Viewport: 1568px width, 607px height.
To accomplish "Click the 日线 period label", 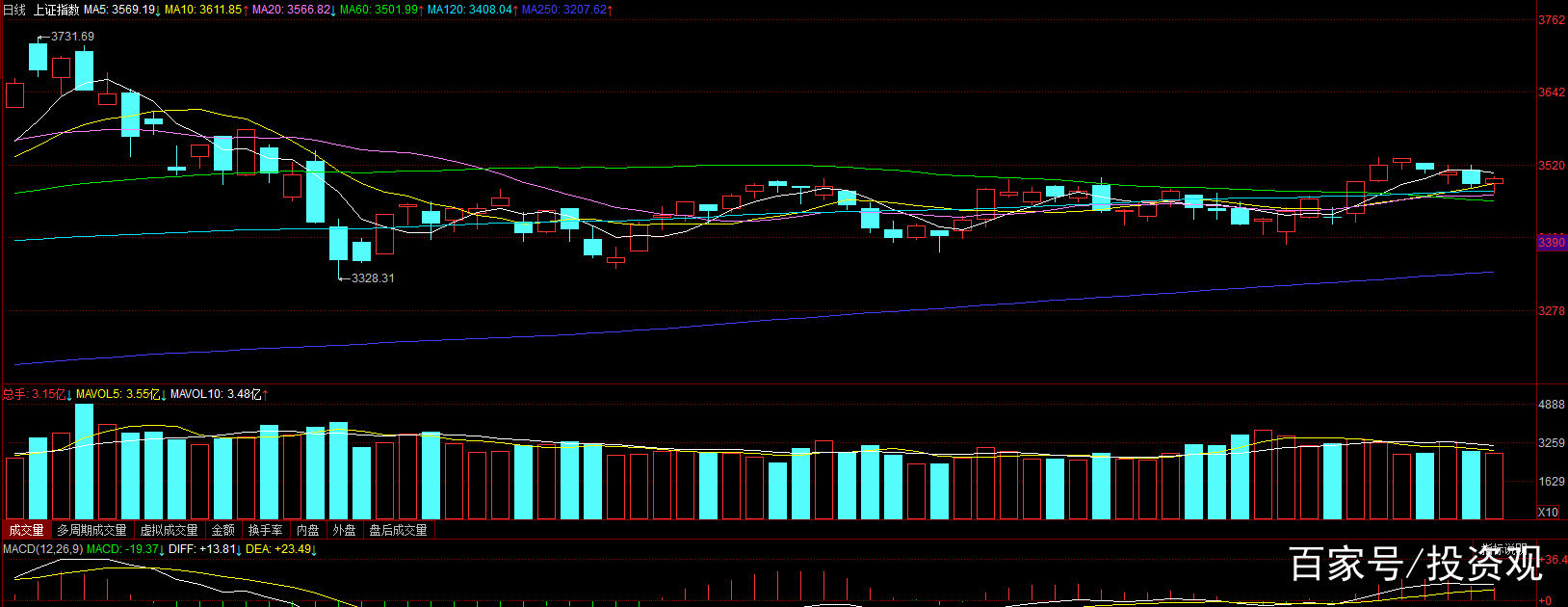I will click(x=14, y=10).
